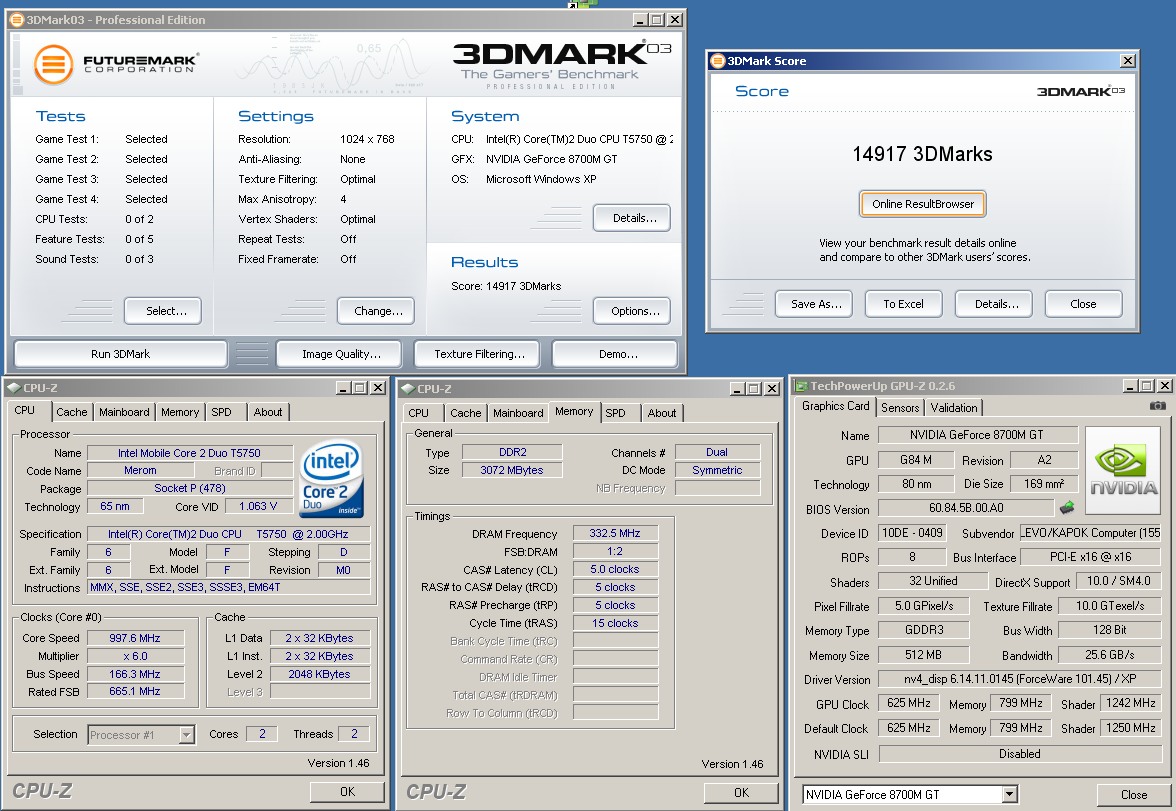Viewport: 1176px width, 811px height.
Task: Click the 14917 3DMarks score text
Action: point(922,155)
